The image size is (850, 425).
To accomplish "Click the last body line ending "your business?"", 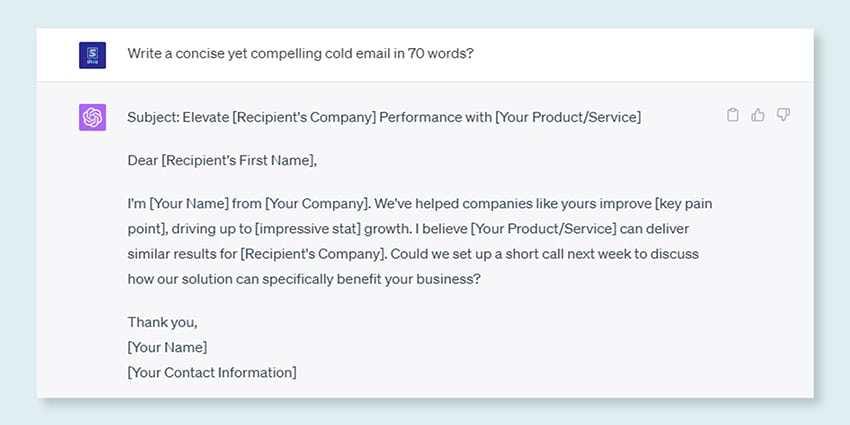I will pos(305,279).
